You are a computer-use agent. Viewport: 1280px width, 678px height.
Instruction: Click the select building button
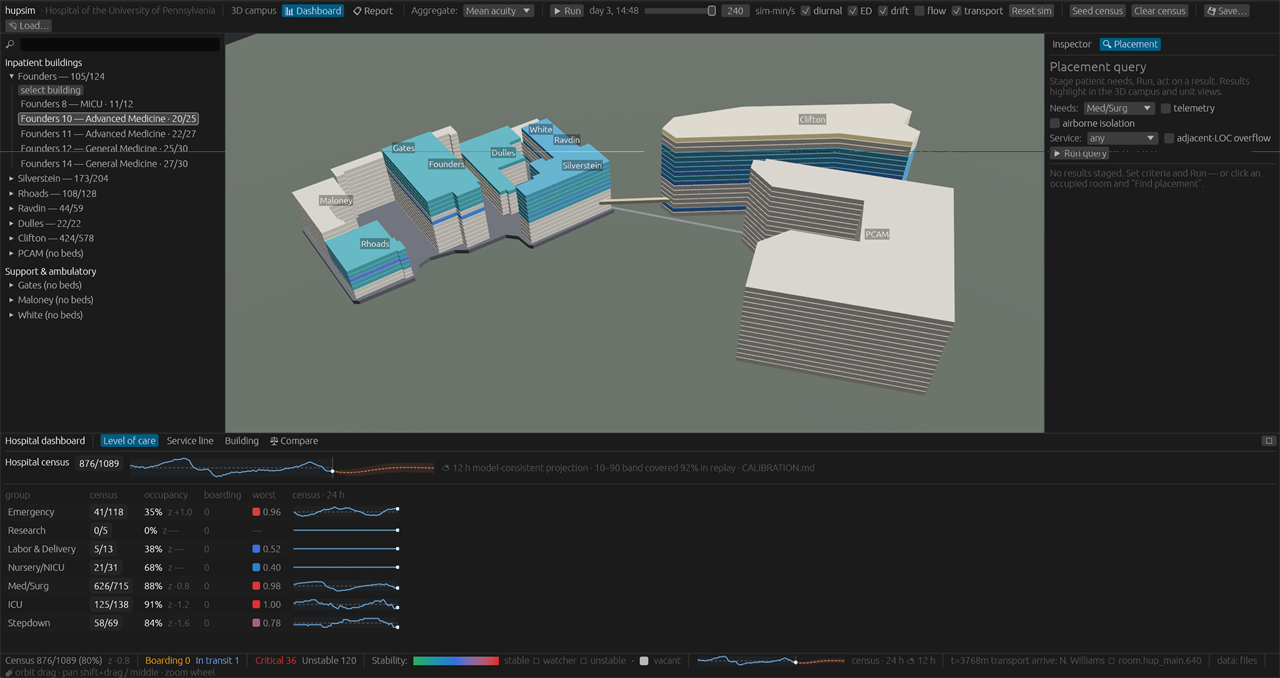(50, 90)
